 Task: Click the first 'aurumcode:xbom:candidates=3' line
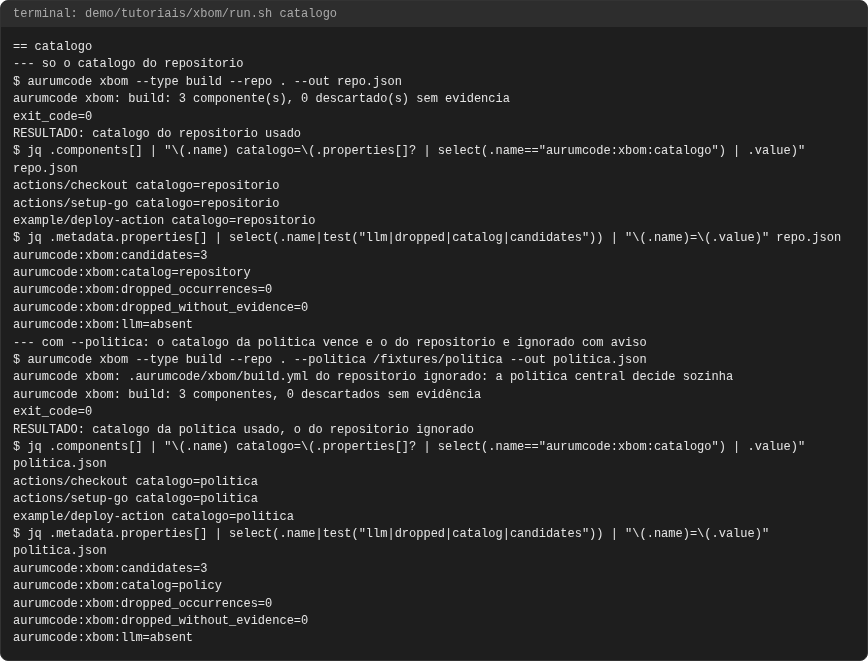pyautogui.click(x=110, y=255)
